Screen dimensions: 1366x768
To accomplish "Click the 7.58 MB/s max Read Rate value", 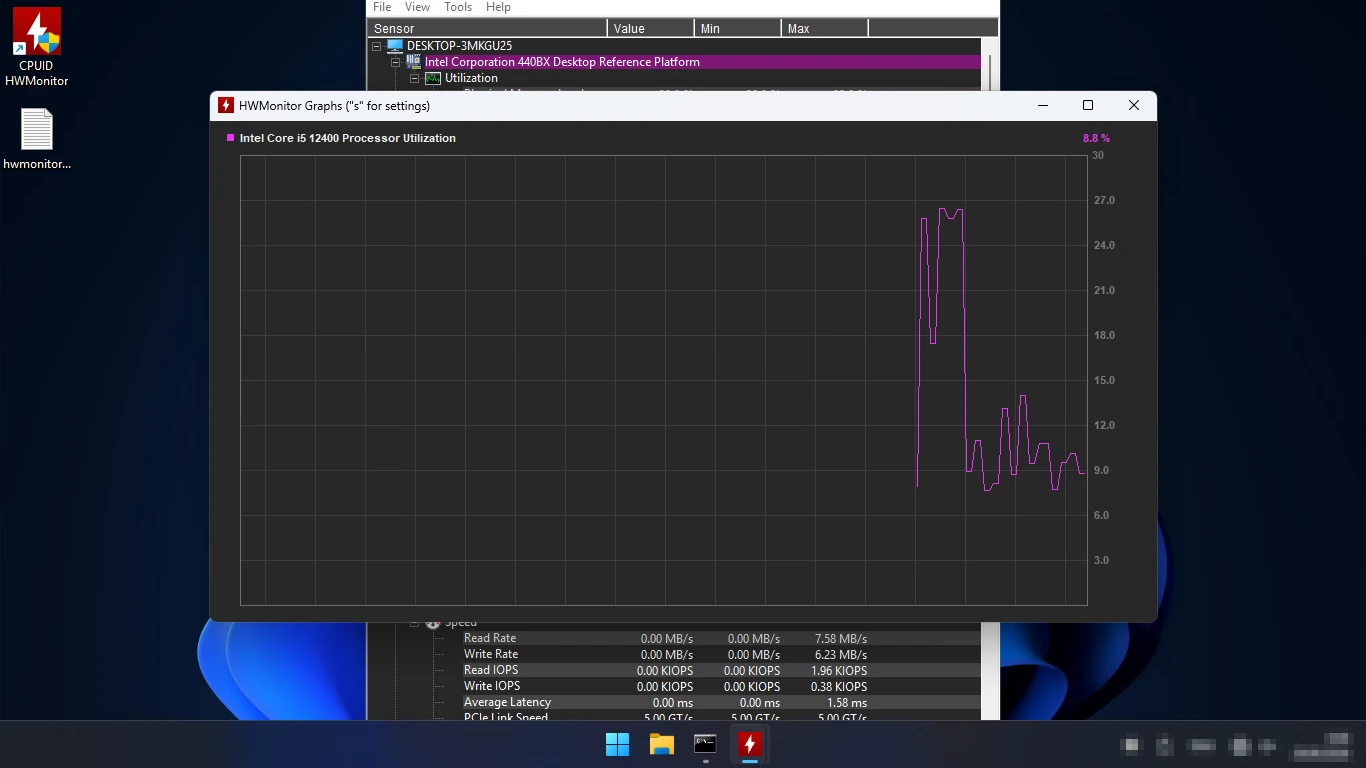I will [840, 639].
